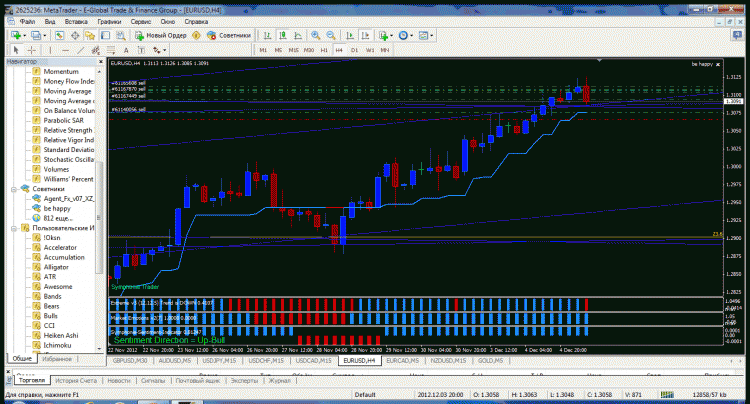This screenshot has width=750, height=404.
Task: Toggle Auto Scroll chart button
Action: (x=350, y=35)
